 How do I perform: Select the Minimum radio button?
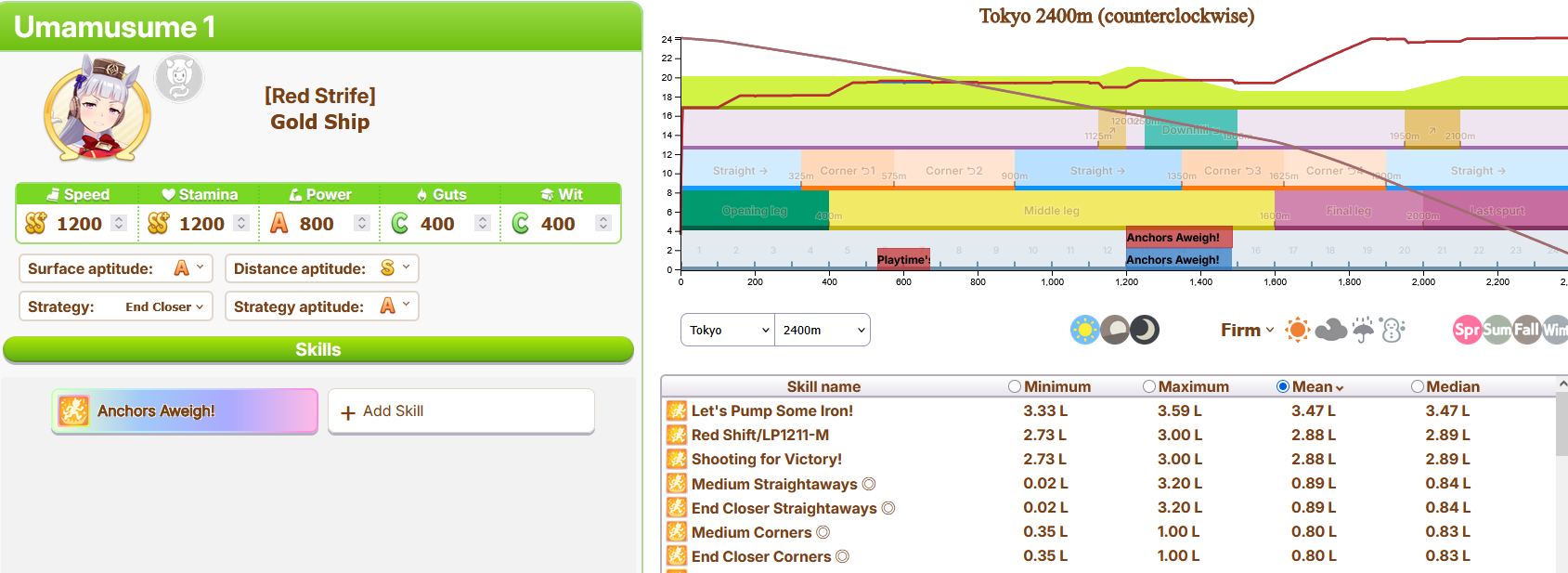click(x=1015, y=386)
